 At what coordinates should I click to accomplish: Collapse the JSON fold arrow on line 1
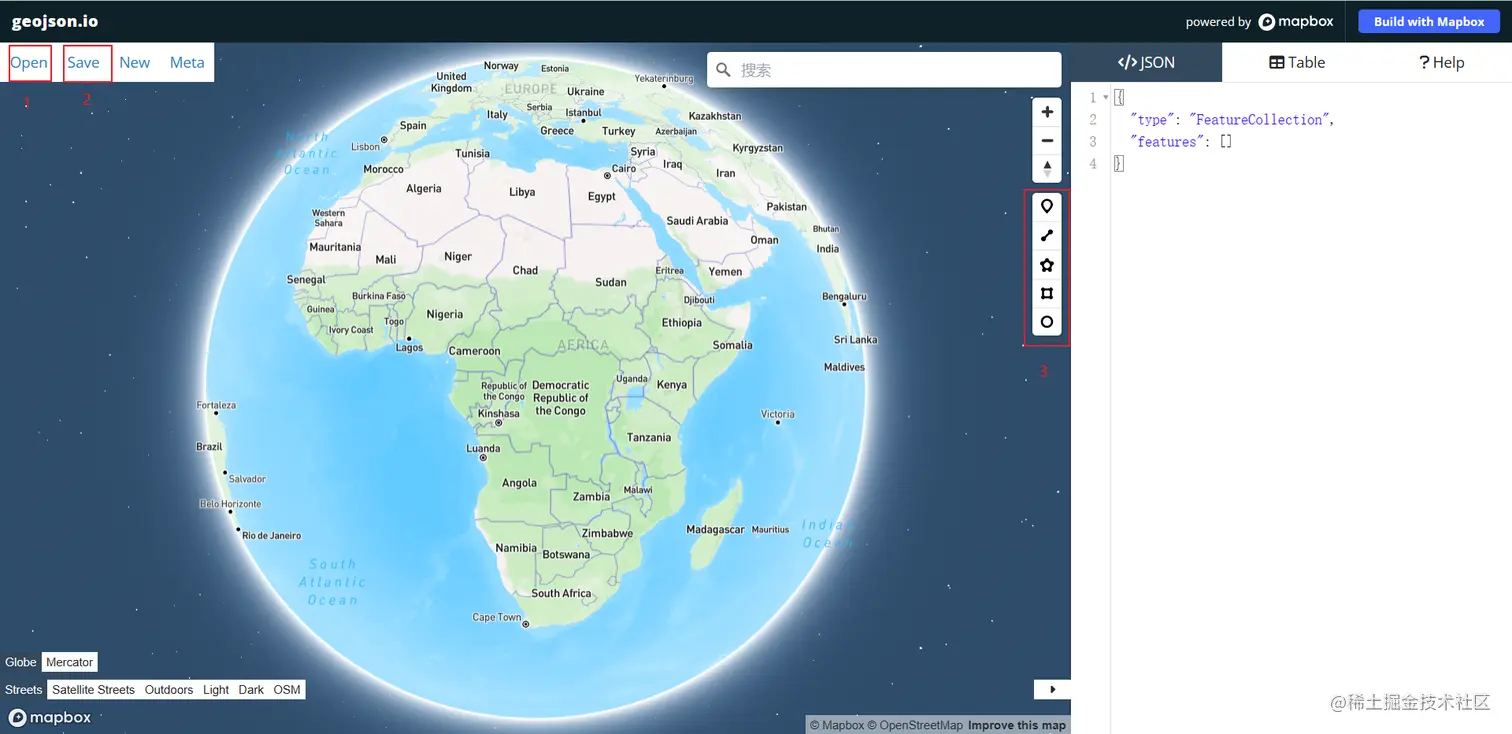[1105, 97]
